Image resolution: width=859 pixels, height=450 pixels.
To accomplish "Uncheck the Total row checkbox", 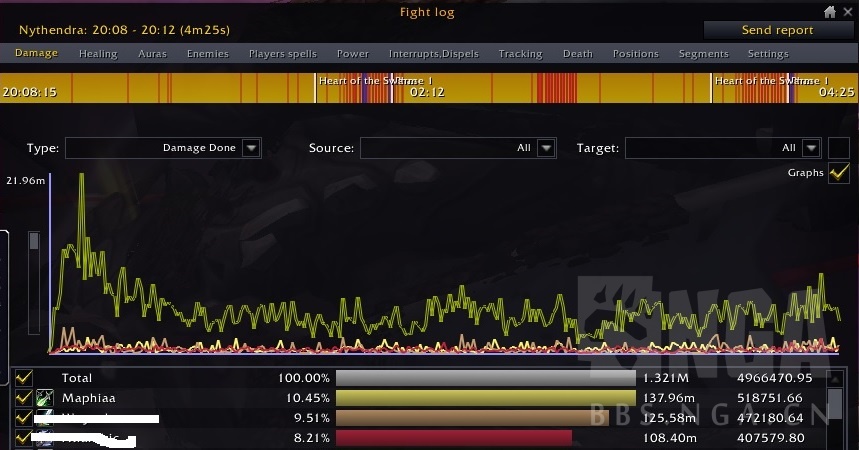I will click(24, 378).
